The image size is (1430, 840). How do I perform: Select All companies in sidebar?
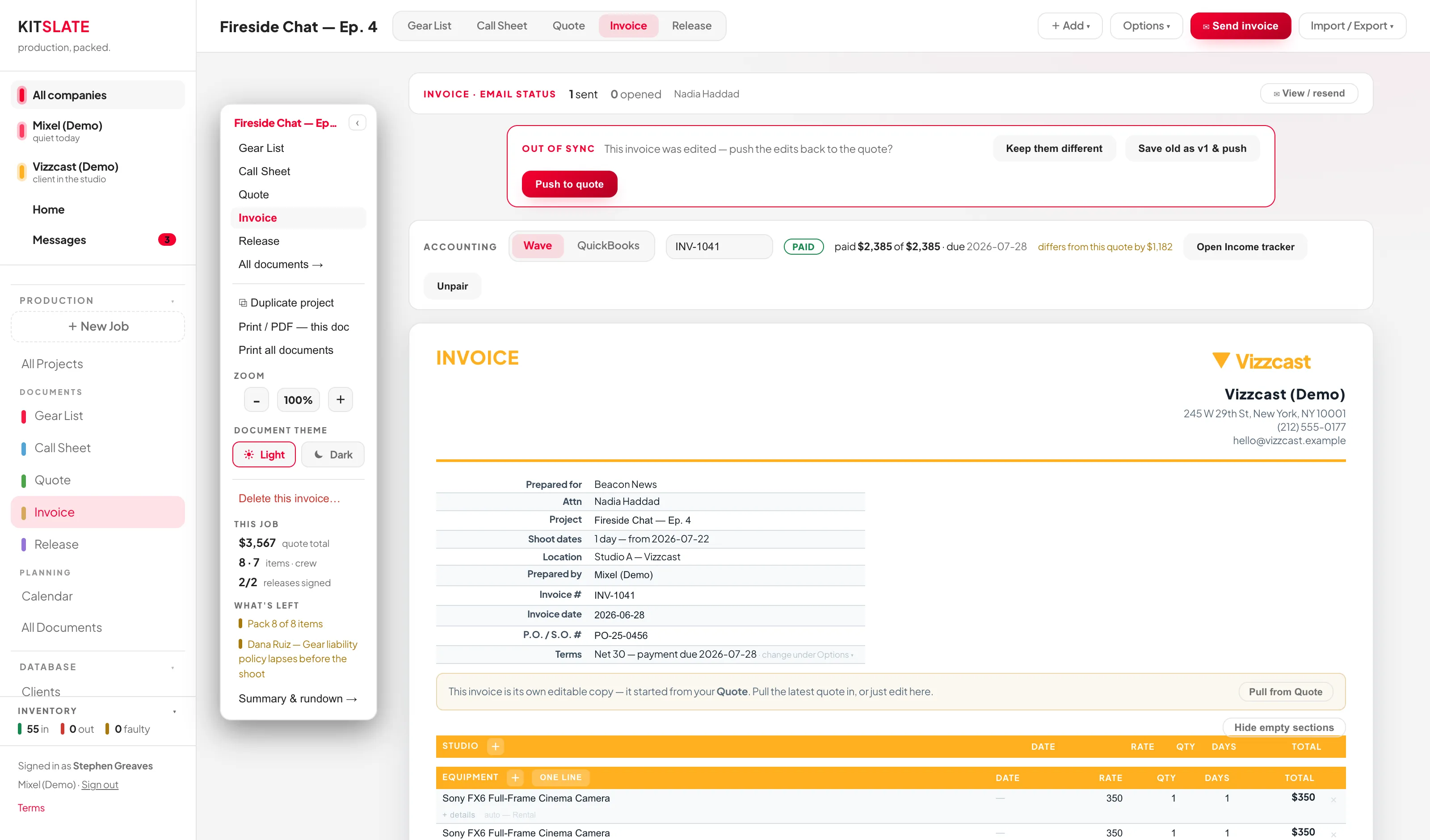(97, 95)
